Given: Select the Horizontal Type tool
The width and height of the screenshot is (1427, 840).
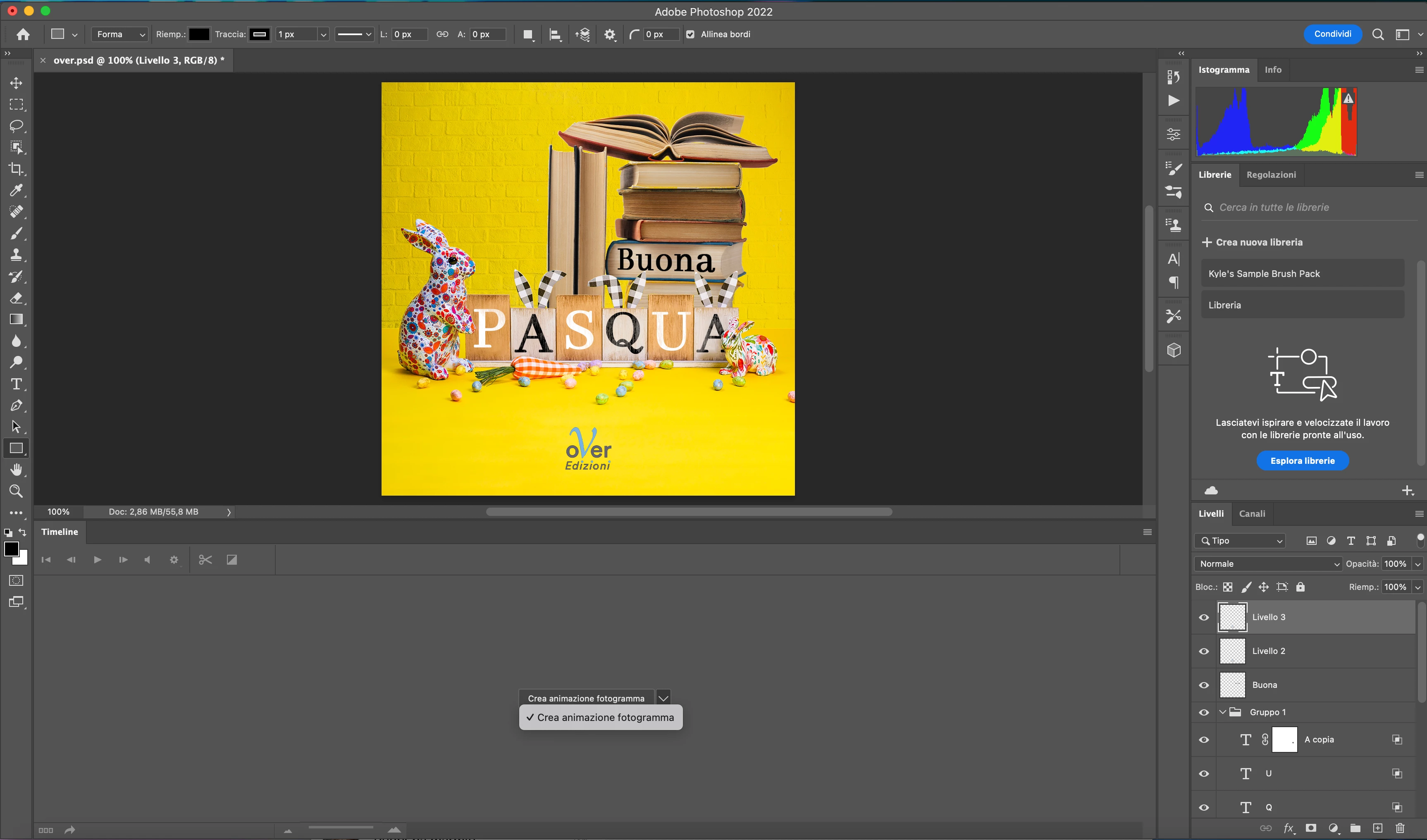Looking at the screenshot, I should tap(16, 384).
